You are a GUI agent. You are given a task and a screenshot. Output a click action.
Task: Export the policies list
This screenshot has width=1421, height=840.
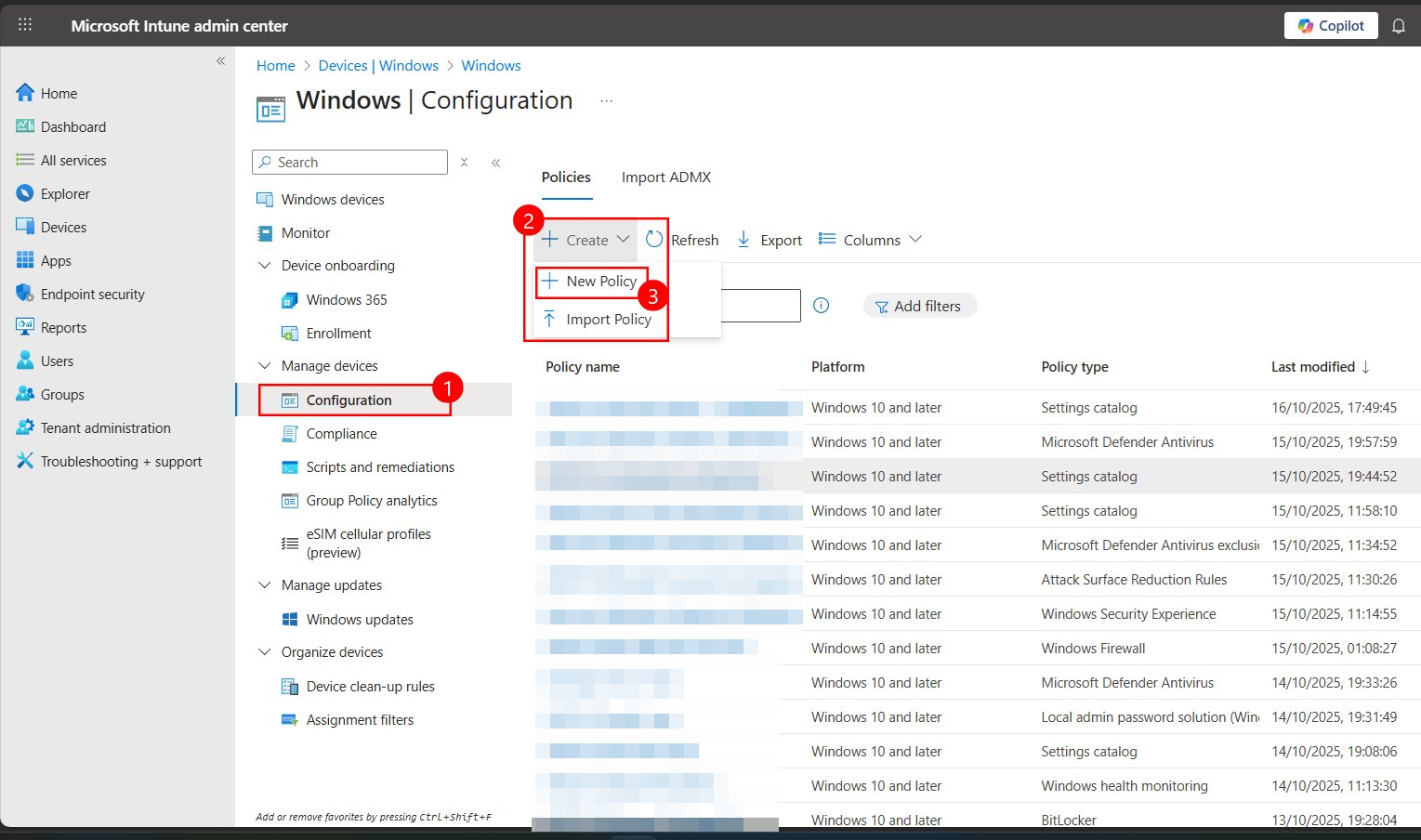pyautogui.click(x=770, y=240)
